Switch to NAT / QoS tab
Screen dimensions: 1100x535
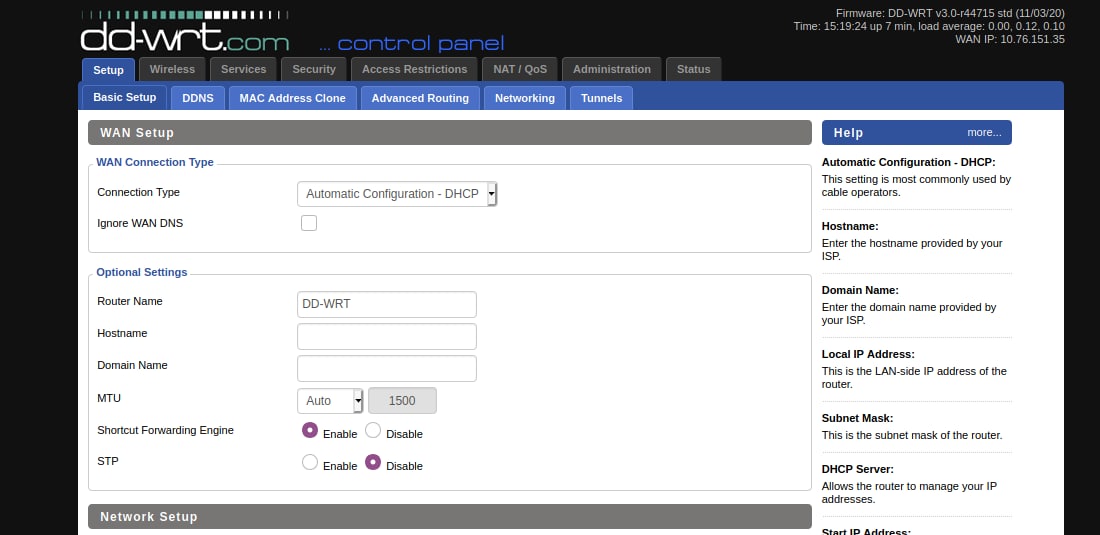520,69
